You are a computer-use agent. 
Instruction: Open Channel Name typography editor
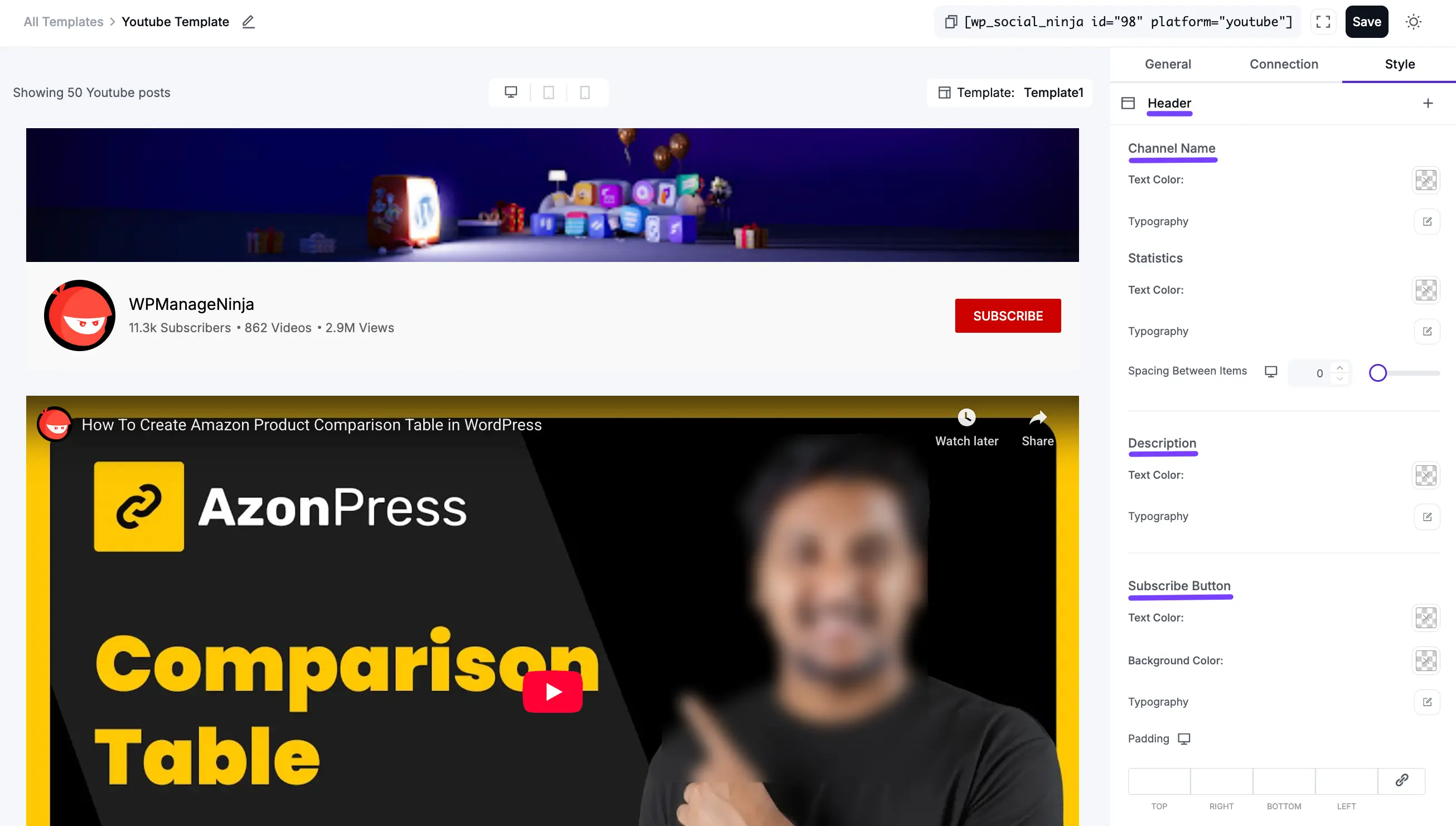(1428, 221)
